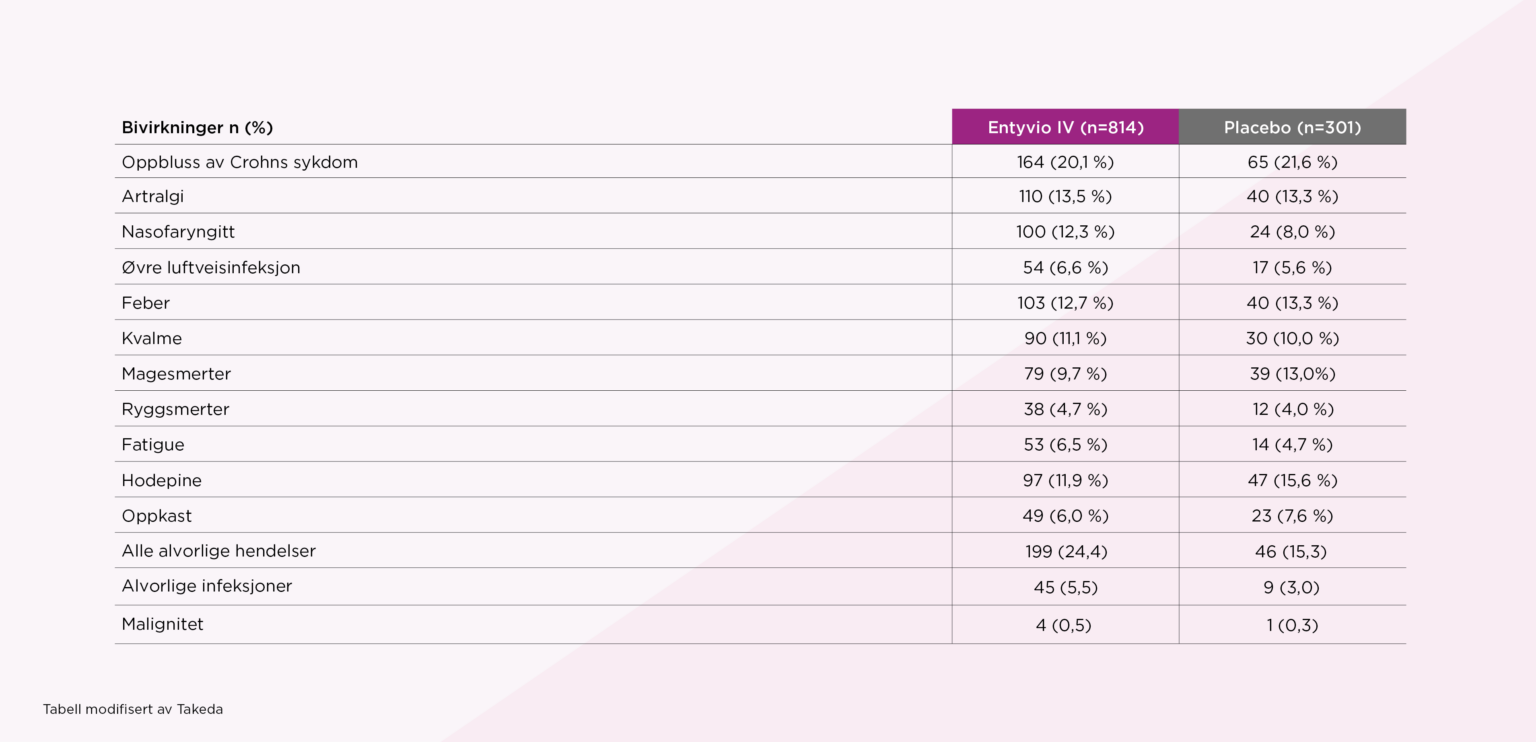Select Crohns Entyvio value 164 (20,1 %)
The height and width of the screenshot is (742, 1536).
[1065, 162]
